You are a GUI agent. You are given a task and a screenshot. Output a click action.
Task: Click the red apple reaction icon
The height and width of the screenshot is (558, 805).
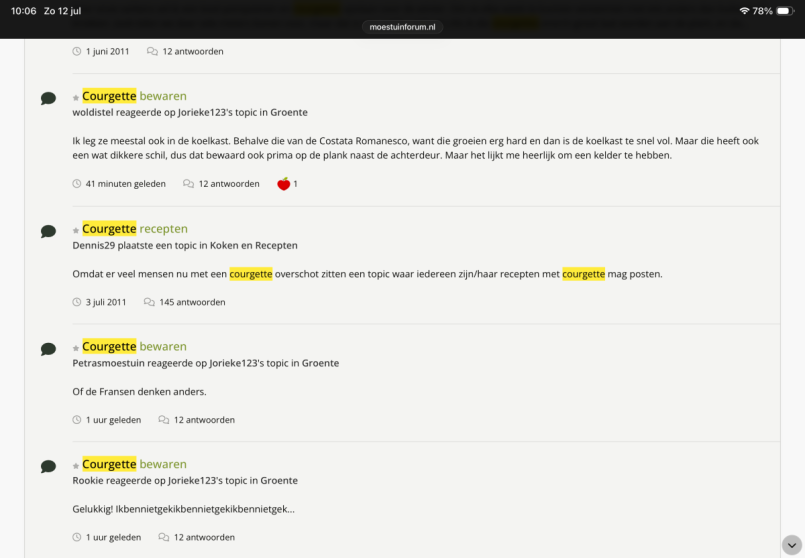coord(283,184)
